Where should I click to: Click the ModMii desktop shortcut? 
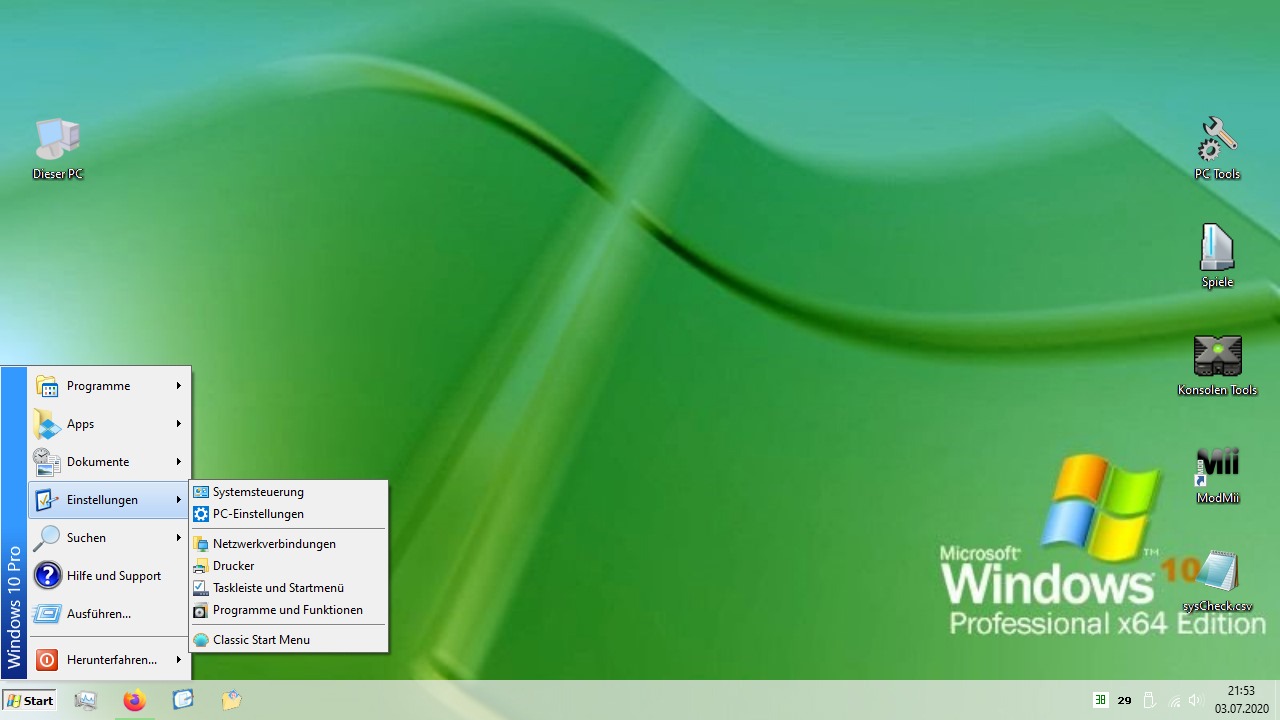(1217, 473)
